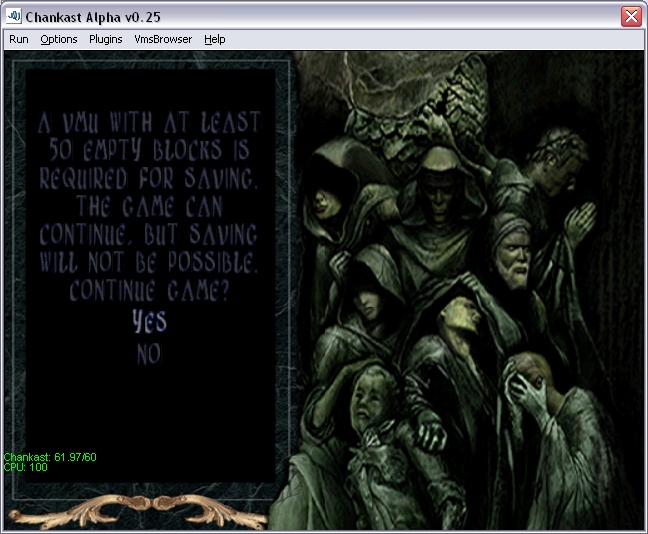The height and width of the screenshot is (534, 648).
Task: Open the VmsBrowser menu
Action: (x=163, y=39)
